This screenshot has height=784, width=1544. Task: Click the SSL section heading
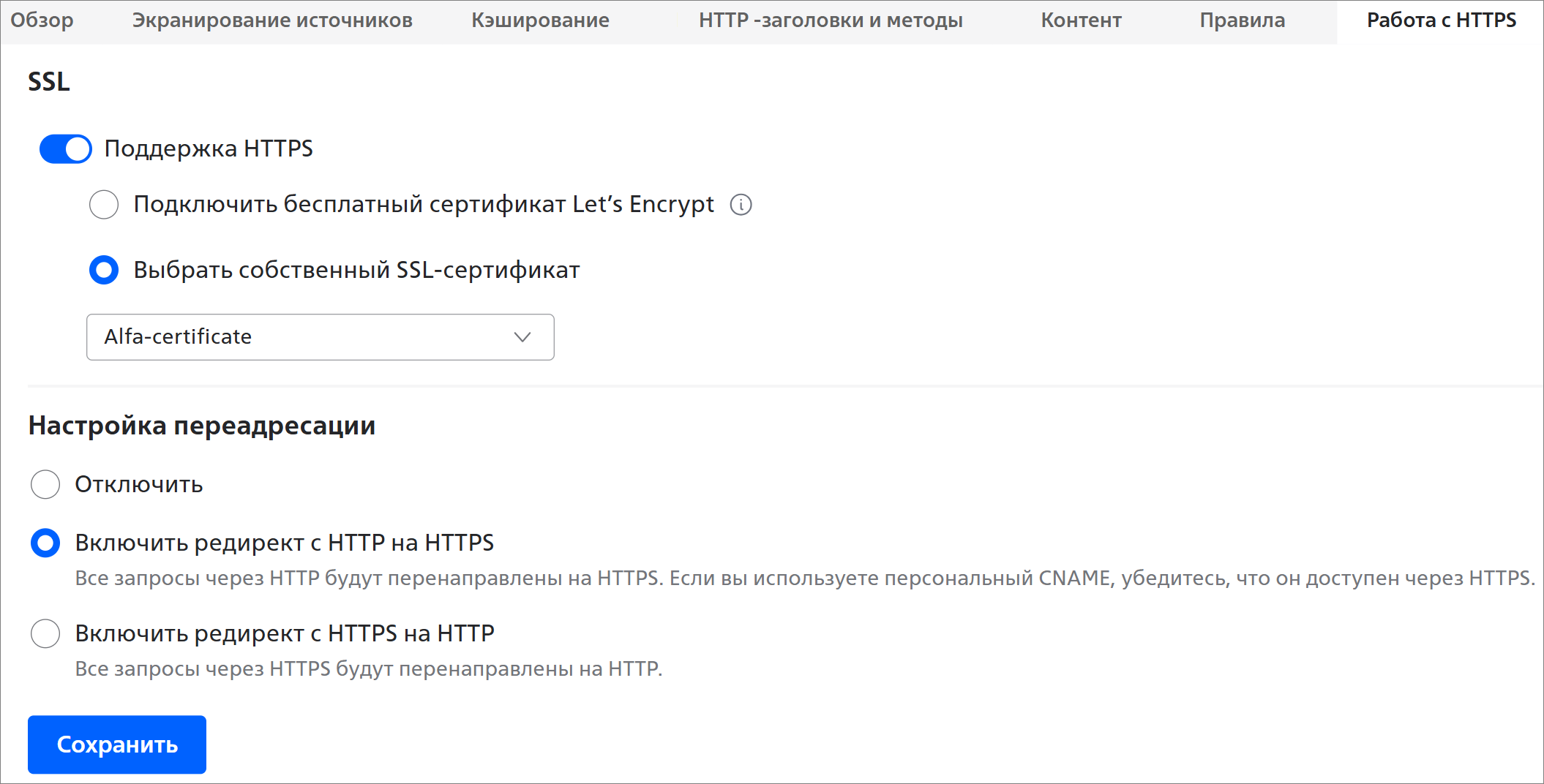[49, 81]
